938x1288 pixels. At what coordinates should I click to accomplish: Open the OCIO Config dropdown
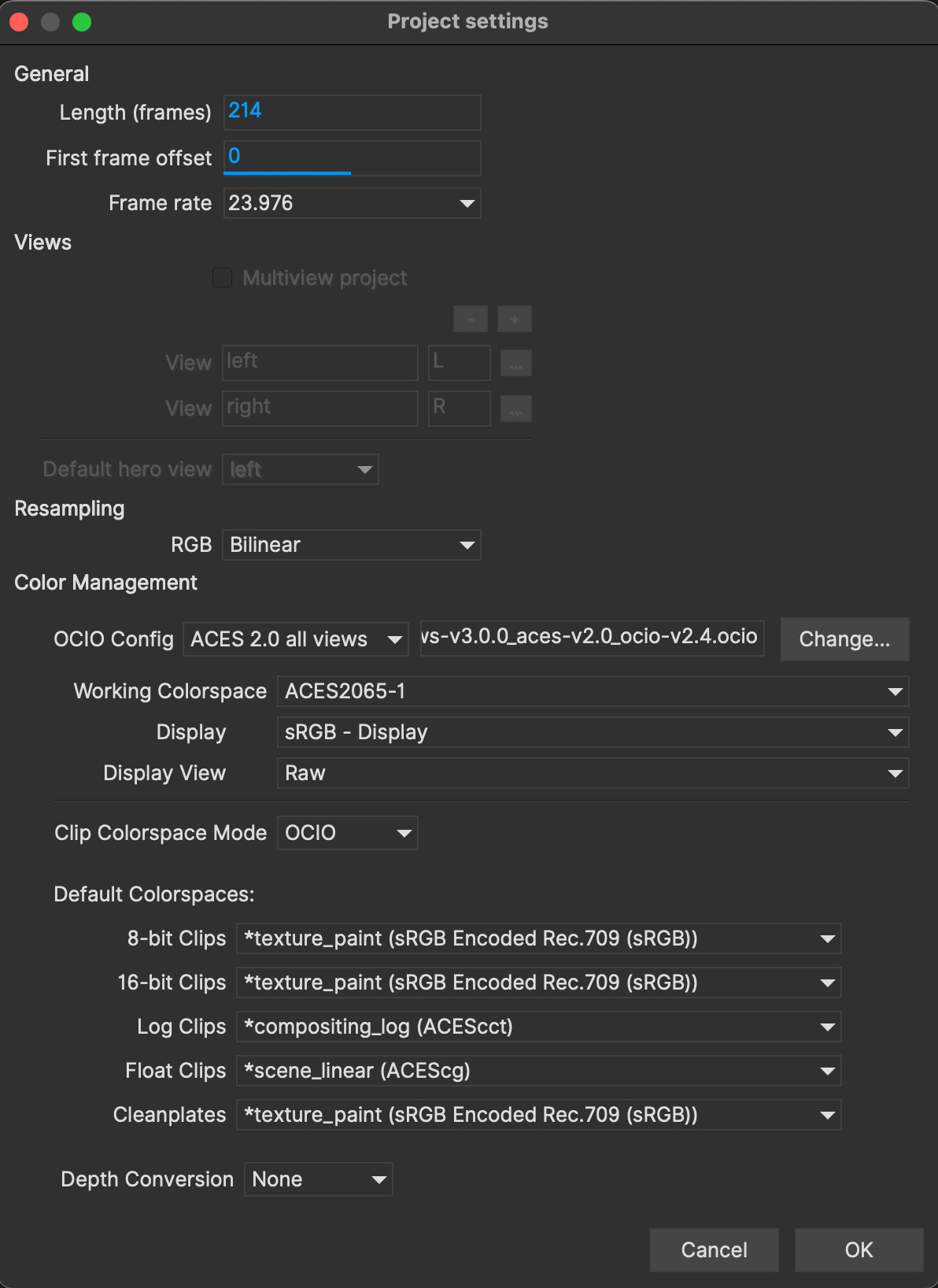point(296,639)
